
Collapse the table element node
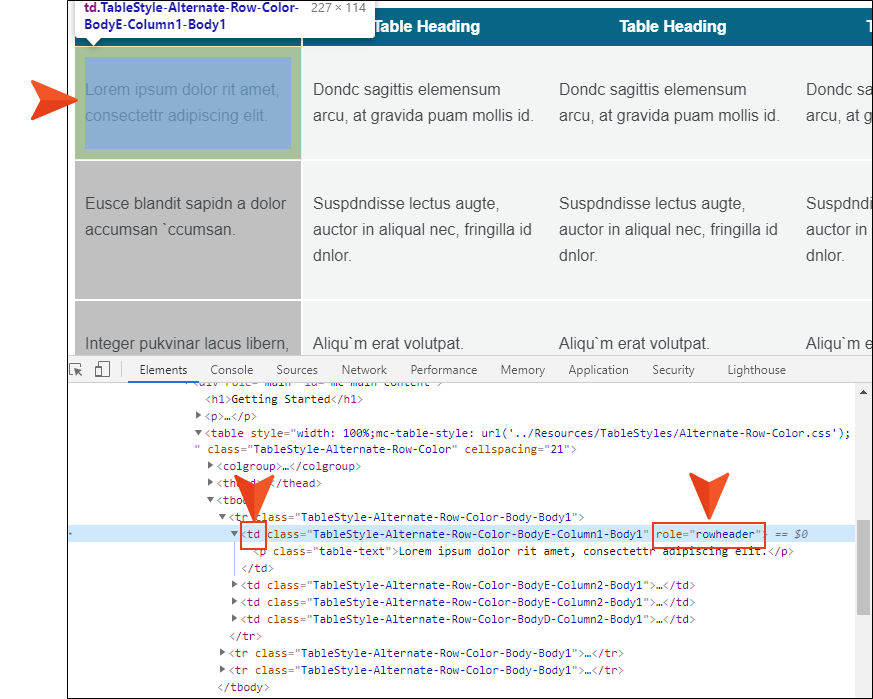(x=199, y=433)
